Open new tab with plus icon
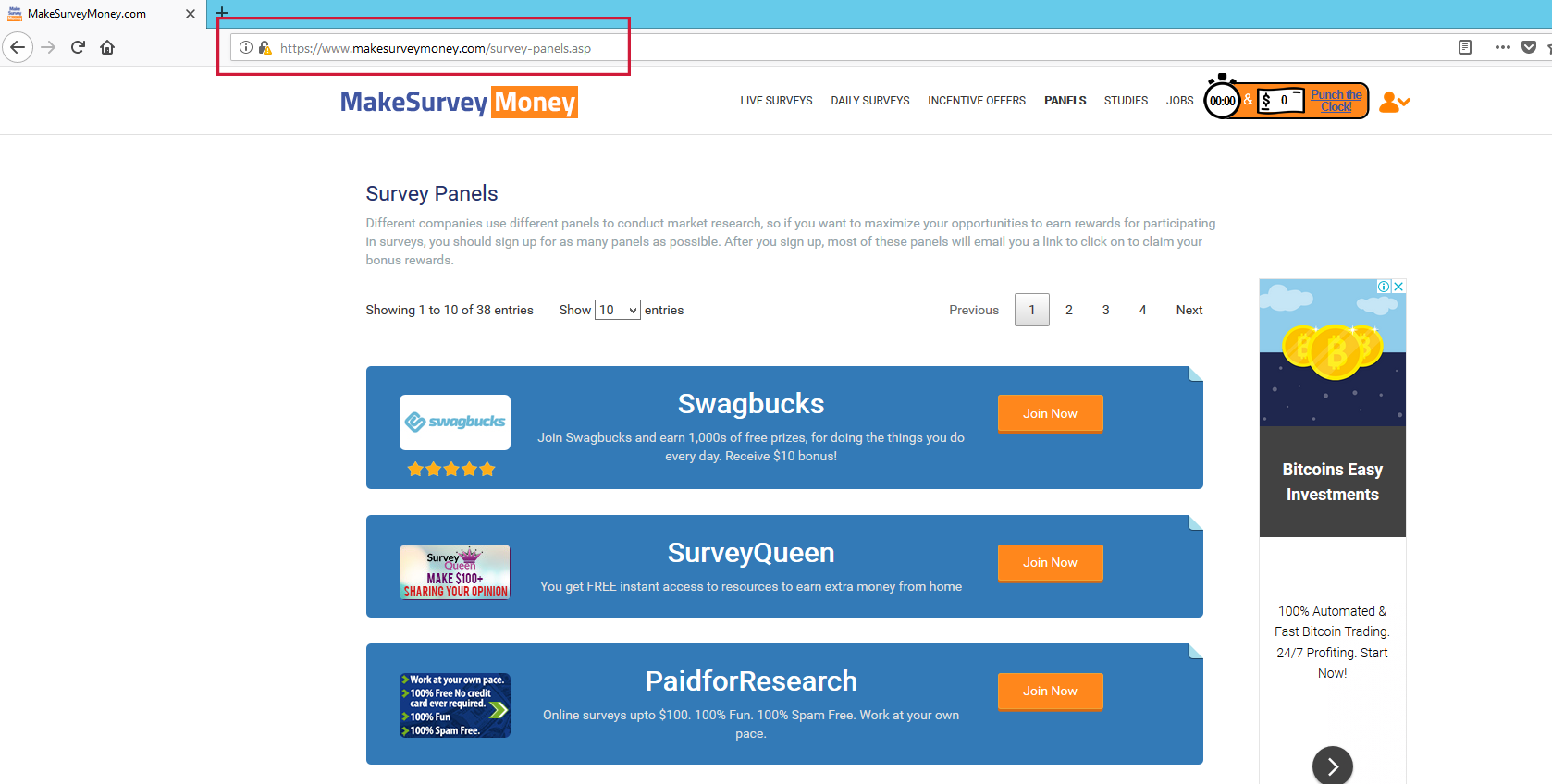The image size is (1552, 784). click(x=222, y=13)
